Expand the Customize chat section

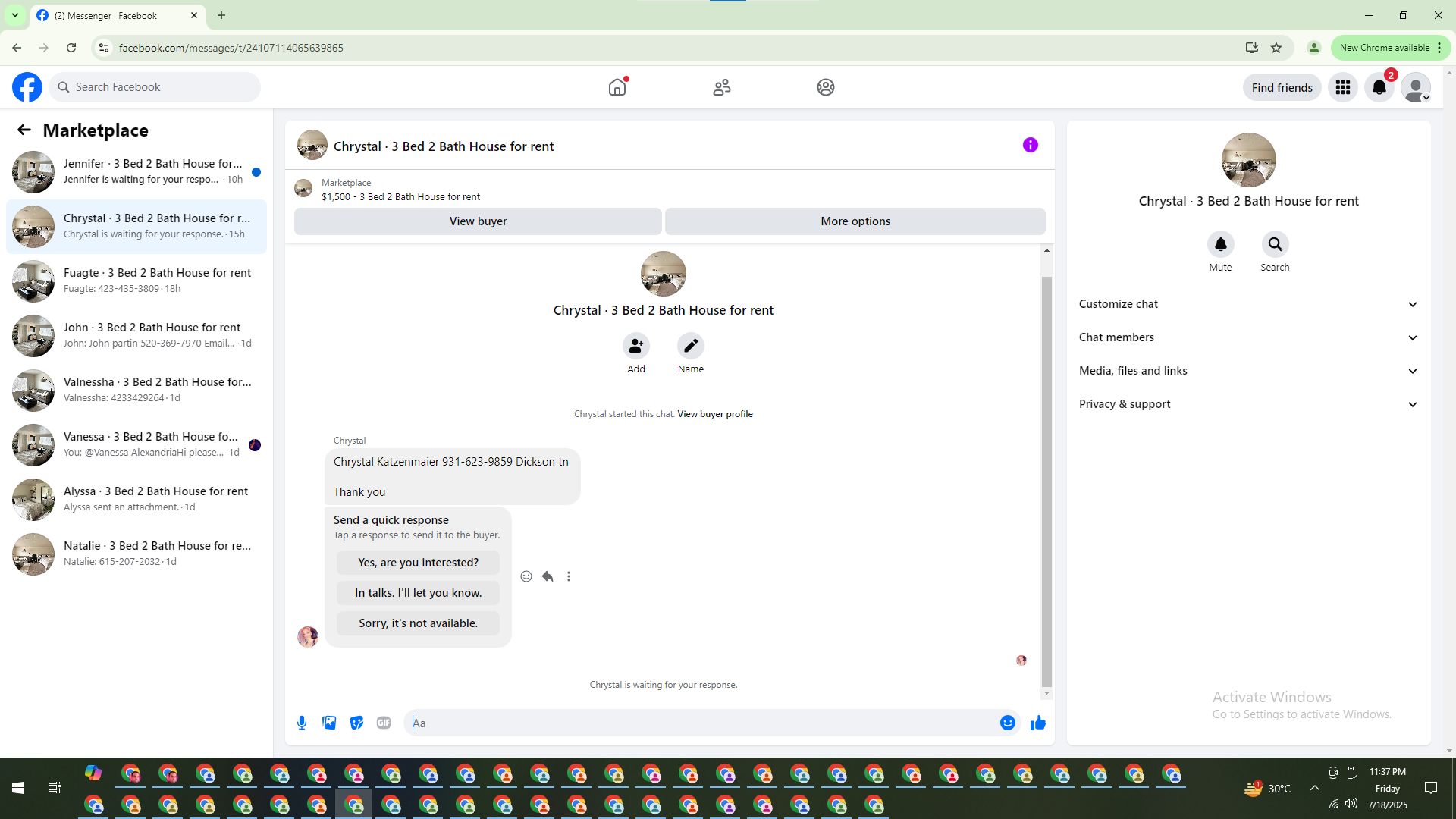pos(1248,304)
